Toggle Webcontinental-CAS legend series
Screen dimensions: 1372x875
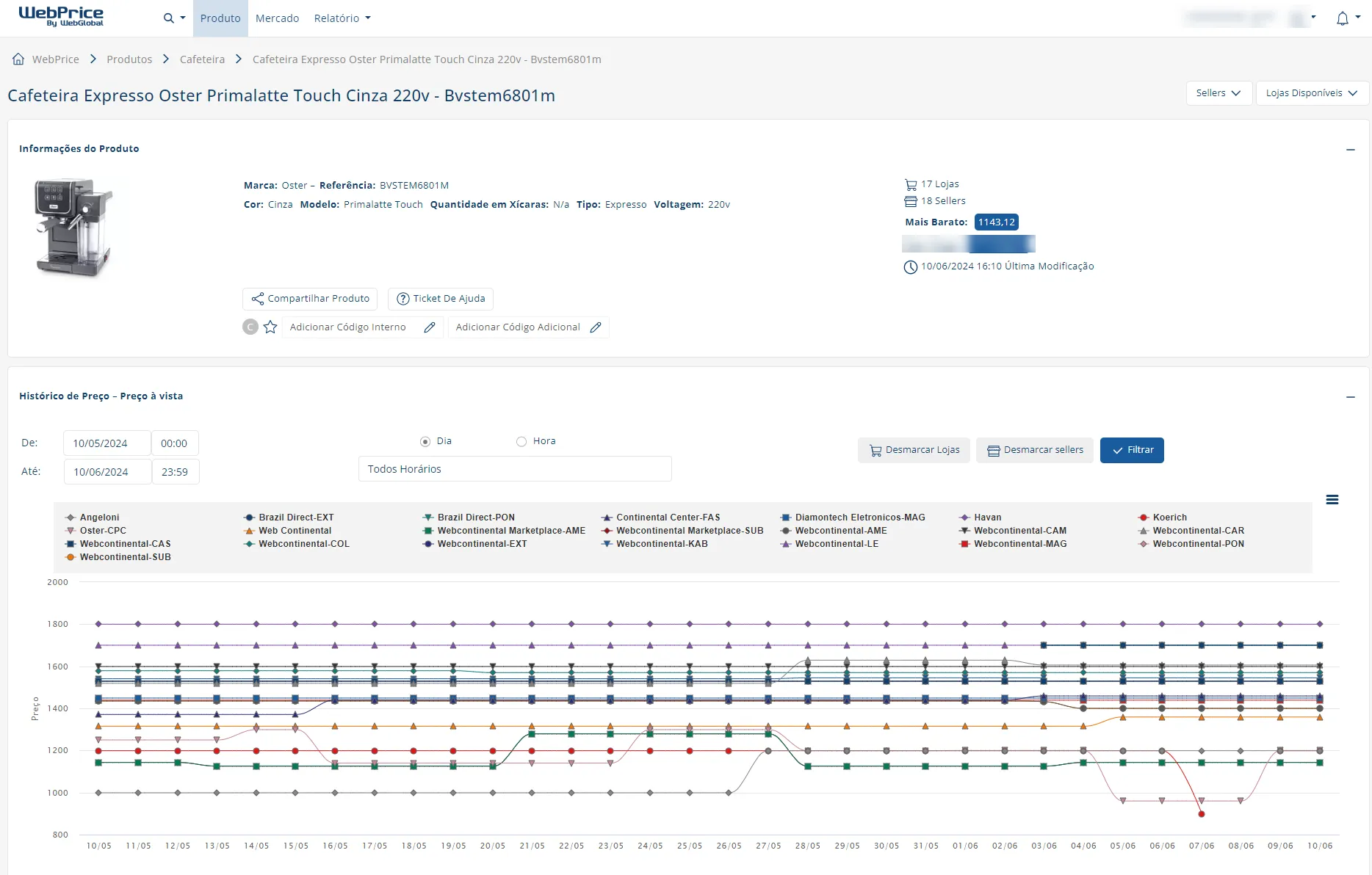tap(118, 544)
